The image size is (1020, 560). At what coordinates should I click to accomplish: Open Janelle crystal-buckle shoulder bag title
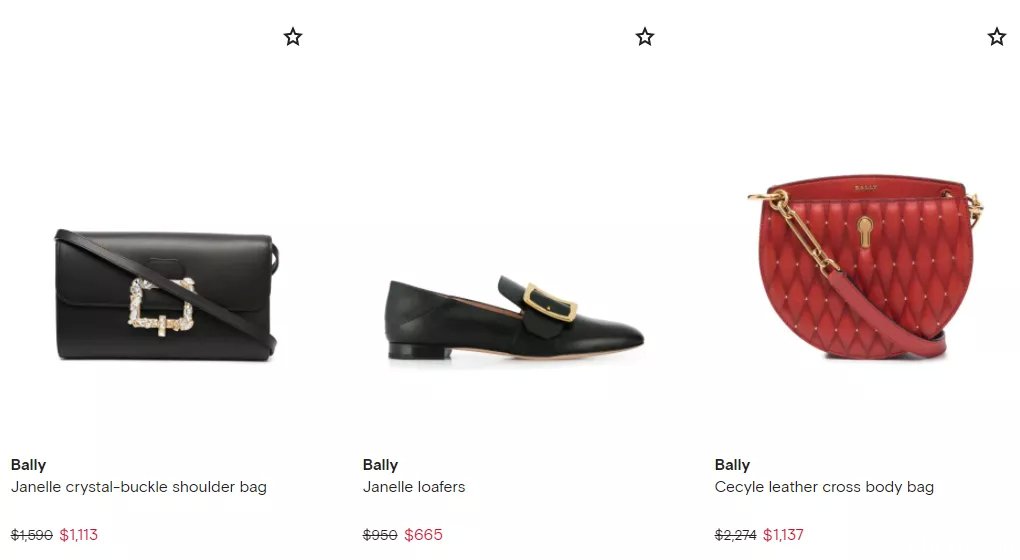pyautogui.click(x=139, y=487)
